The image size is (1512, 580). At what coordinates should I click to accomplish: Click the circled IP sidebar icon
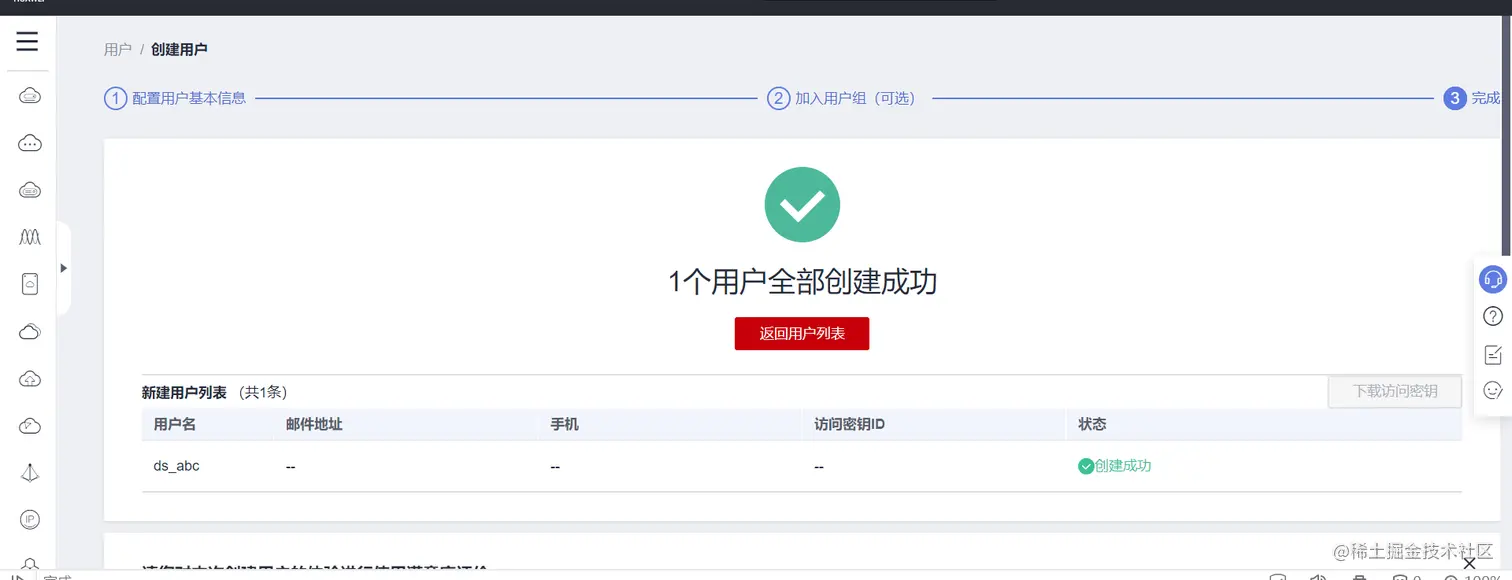(x=30, y=519)
